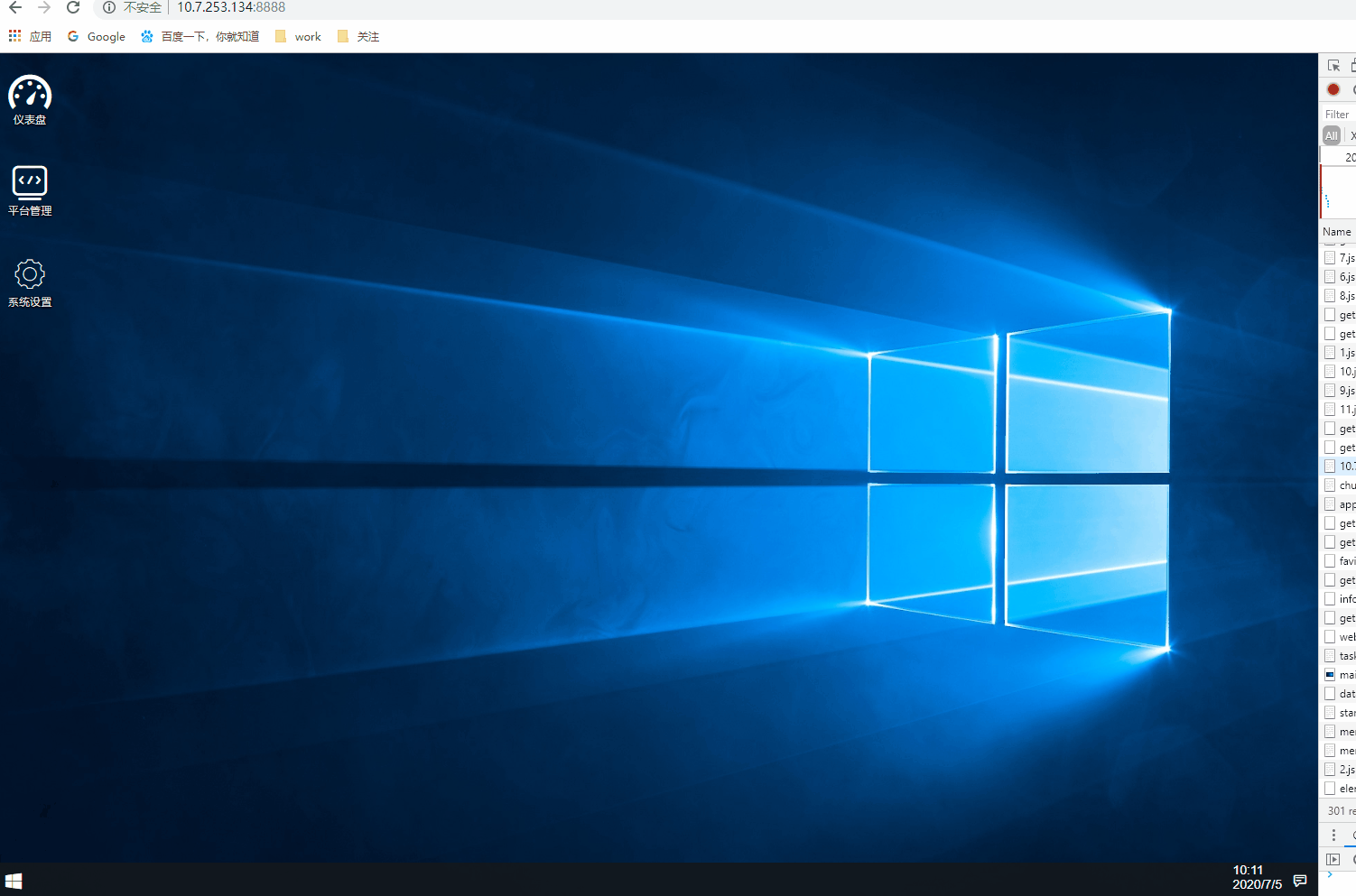The image size is (1356, 896).
Task: Select the request row starting with info
Action: (1339, 599)
